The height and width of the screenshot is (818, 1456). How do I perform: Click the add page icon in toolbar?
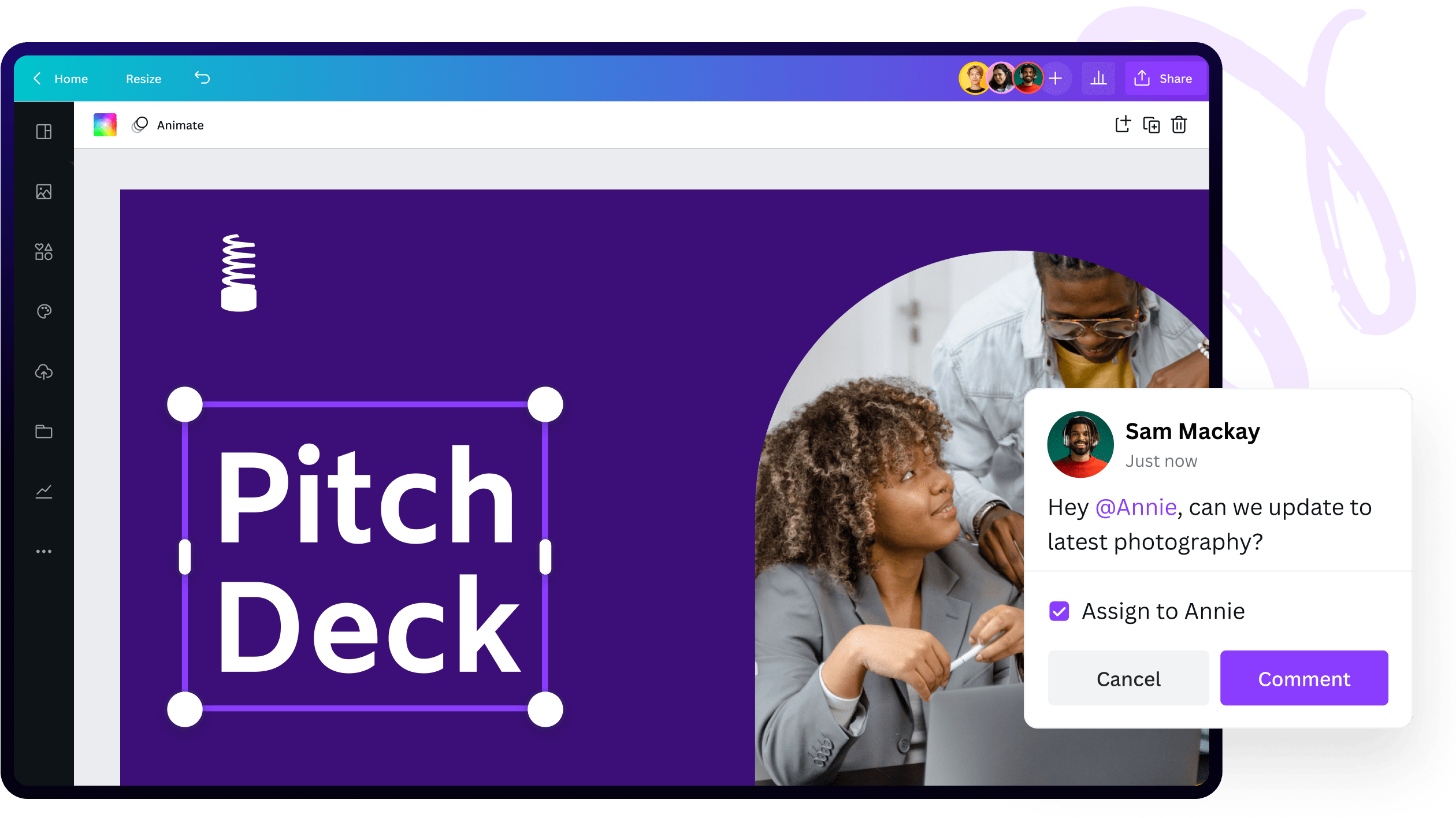click(1123, 124)
